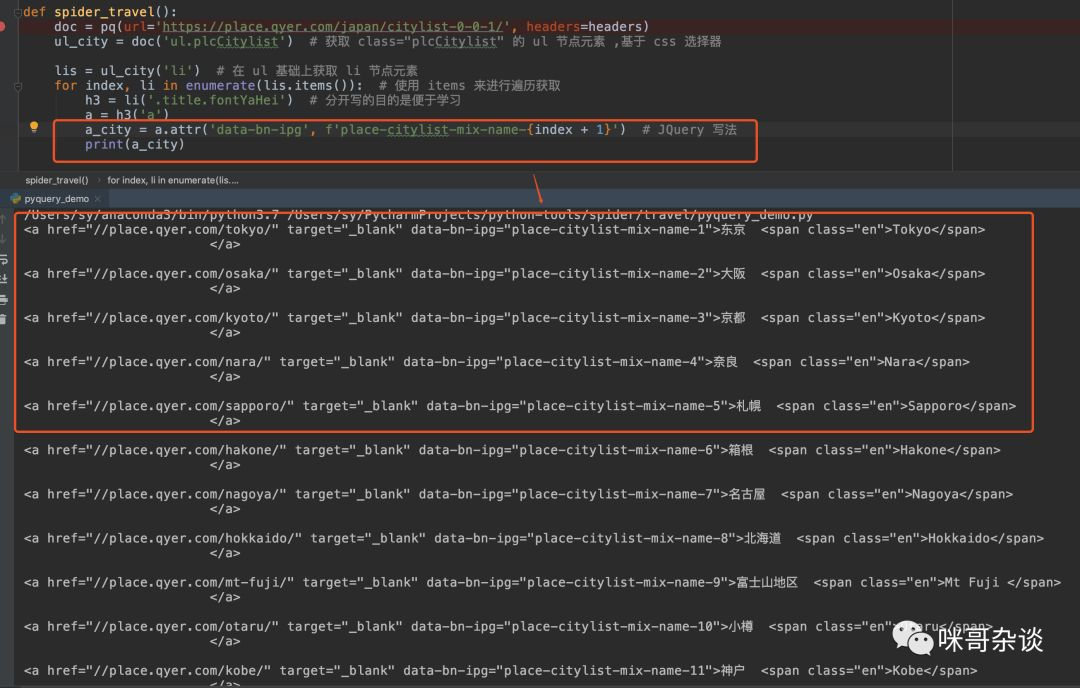Switch to the pyquery_demo run tab
The image size is (1080, 688).
pyautogui.click(x=56, y=199)
